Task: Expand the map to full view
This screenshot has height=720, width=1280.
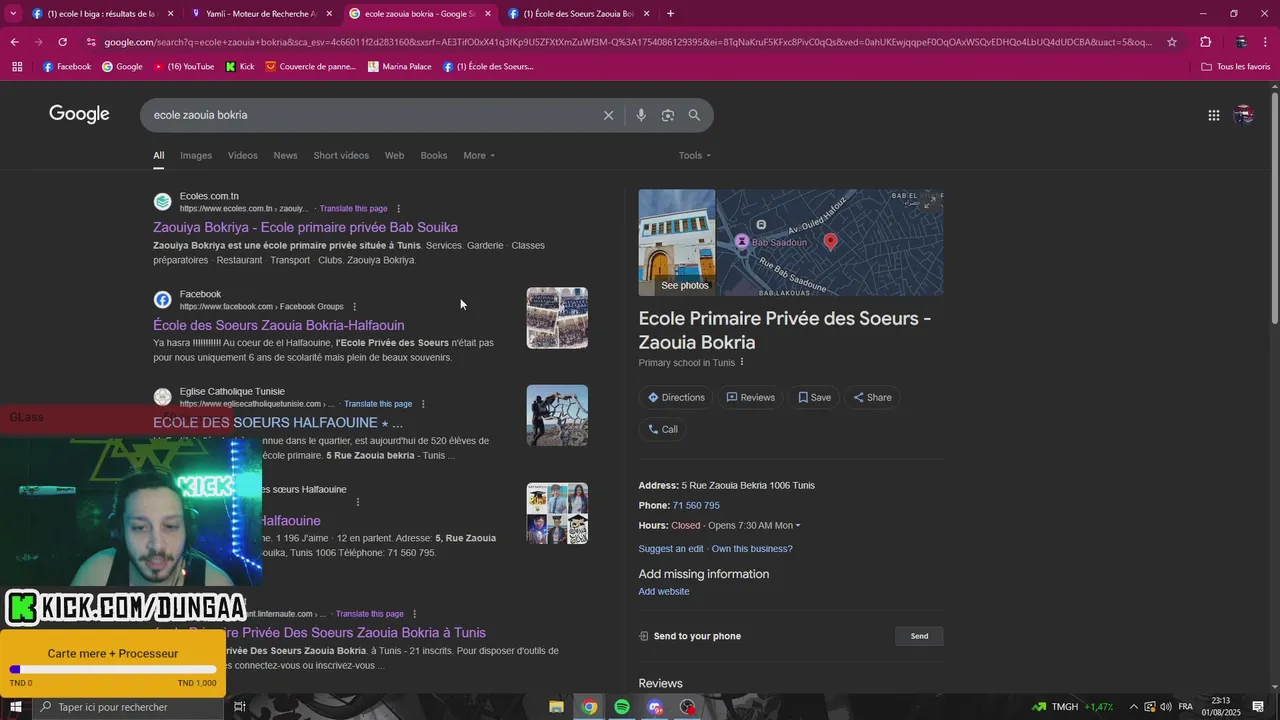Action: click(931, 201)
